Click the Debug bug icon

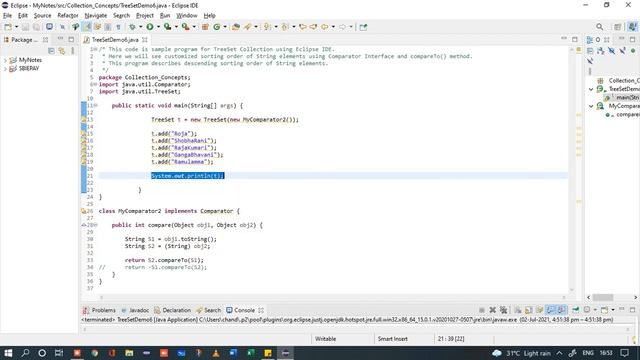pyautogui.click(x=132, y=27)
